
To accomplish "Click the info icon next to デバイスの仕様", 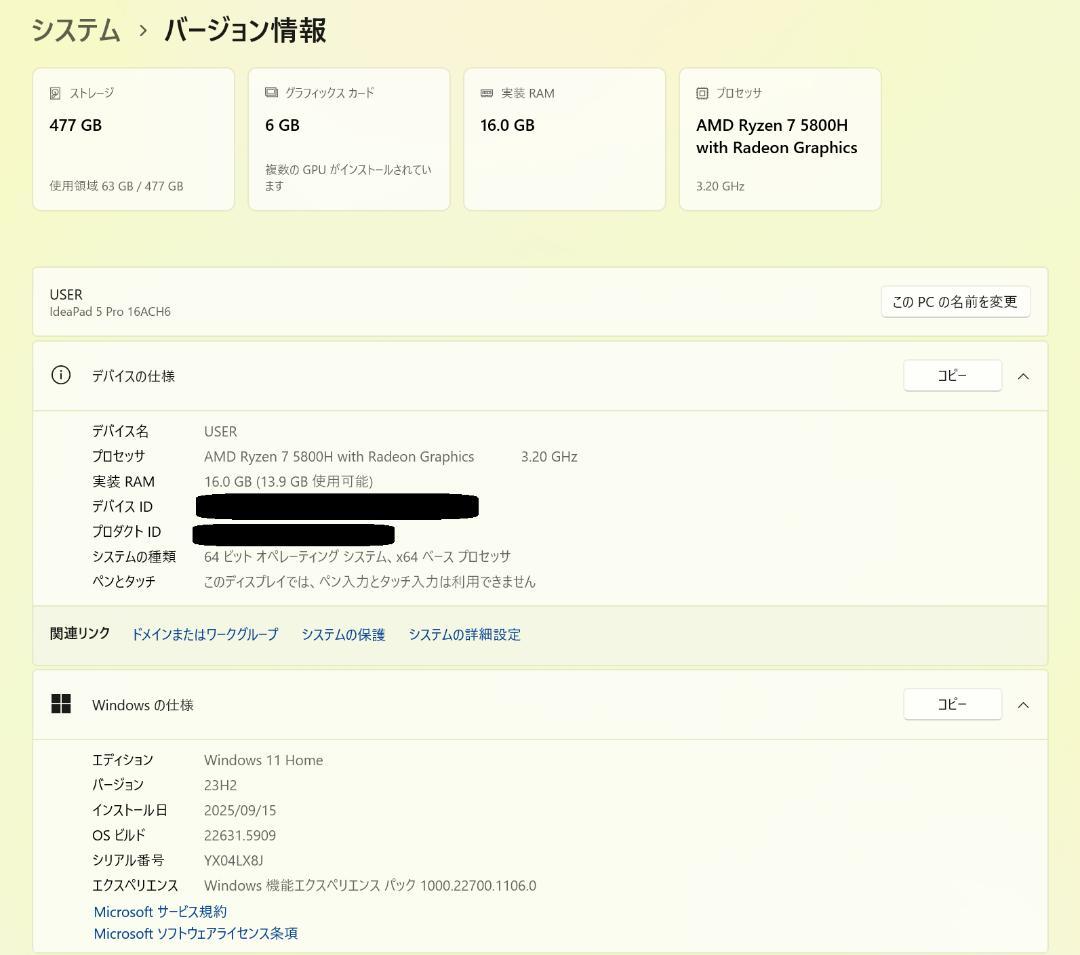I will tap(61, 375).
